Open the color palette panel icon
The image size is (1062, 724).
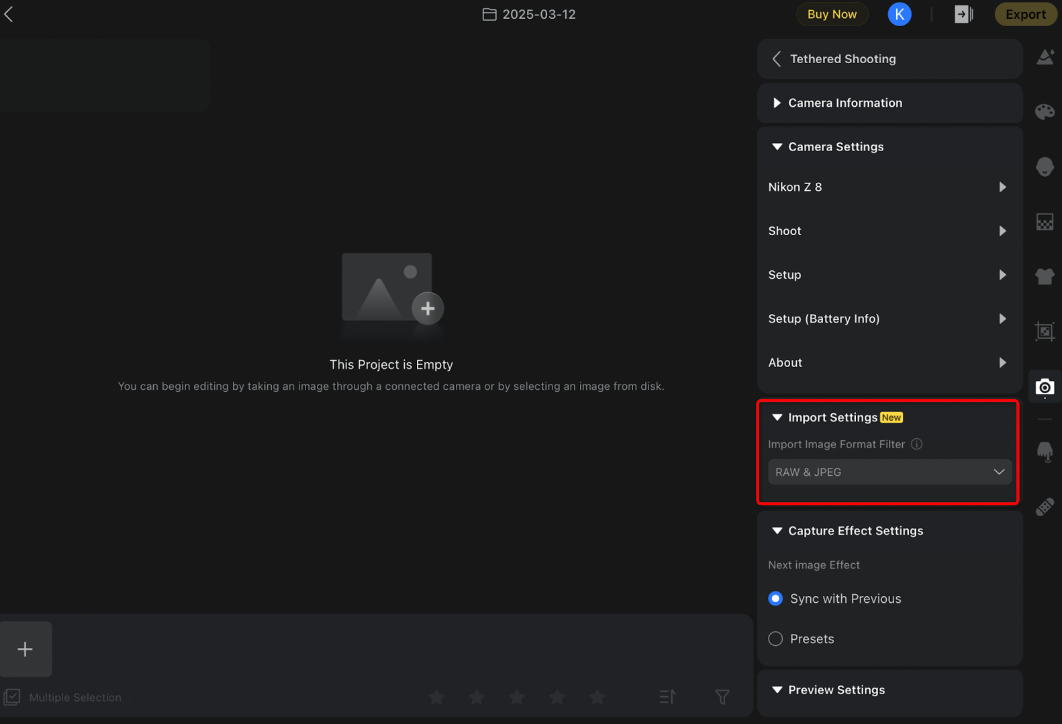click(x=1044, y=112)
